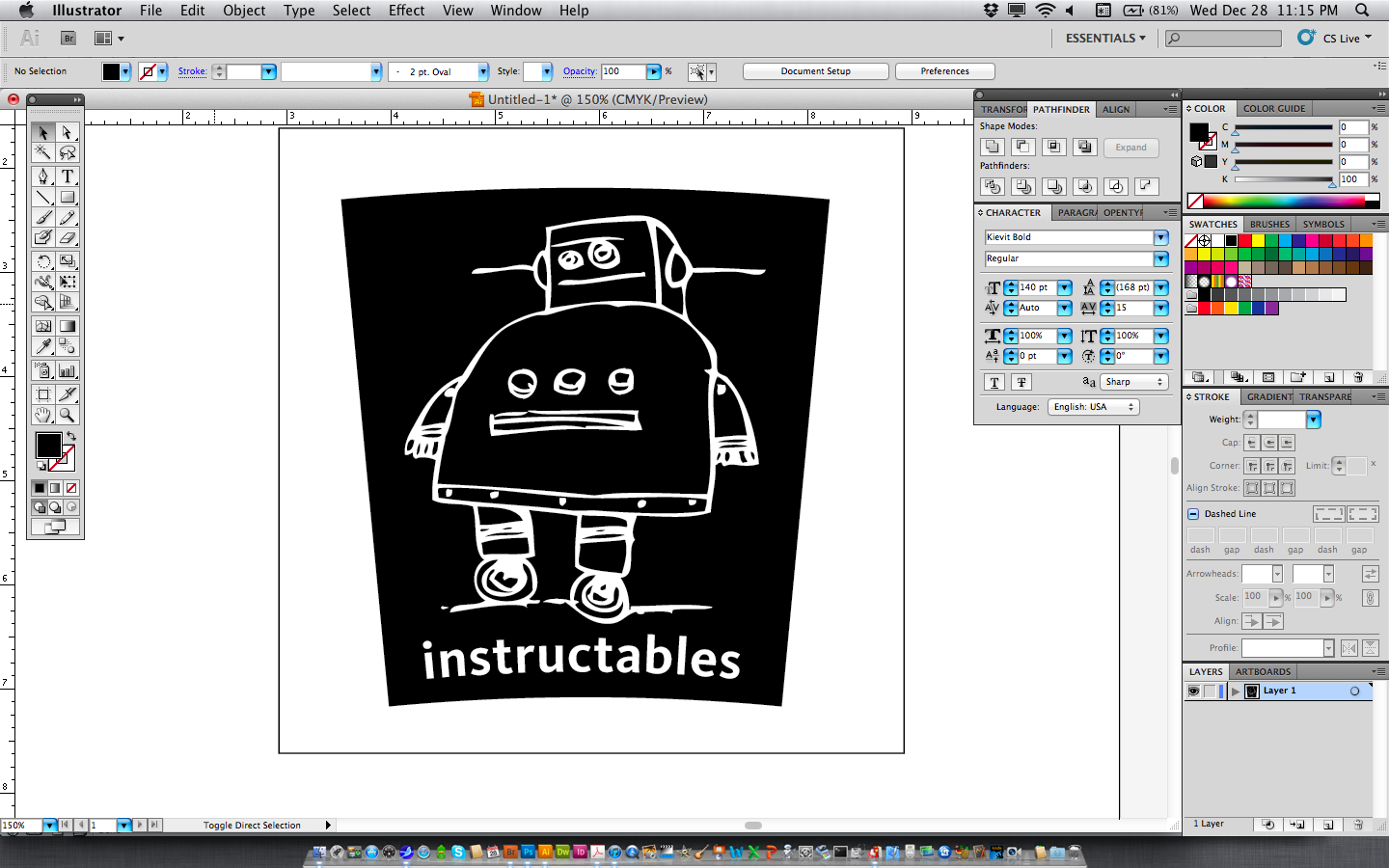Select the Eyedropper tool
This screenshot has width=1389, height=868.
point(42,346)
